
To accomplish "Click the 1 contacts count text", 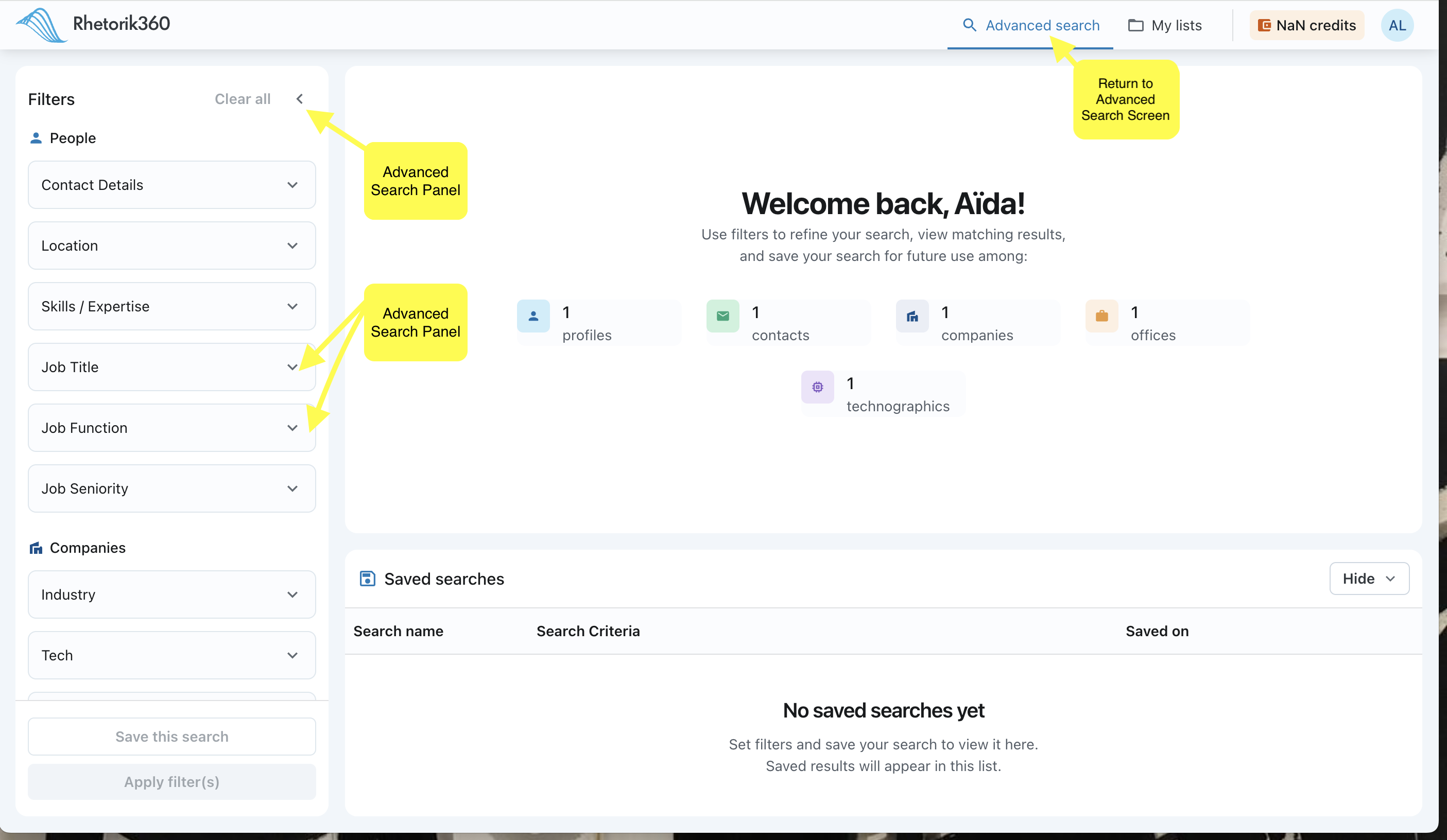I will [780, 324].
